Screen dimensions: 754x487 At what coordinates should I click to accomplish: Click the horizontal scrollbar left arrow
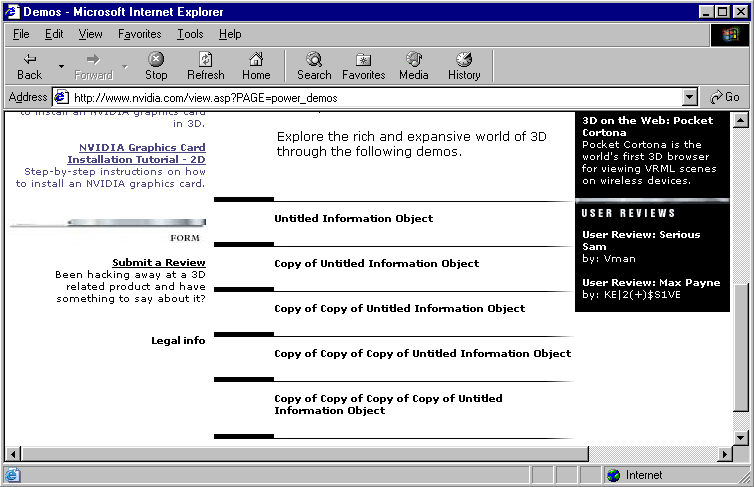point(13,454)
